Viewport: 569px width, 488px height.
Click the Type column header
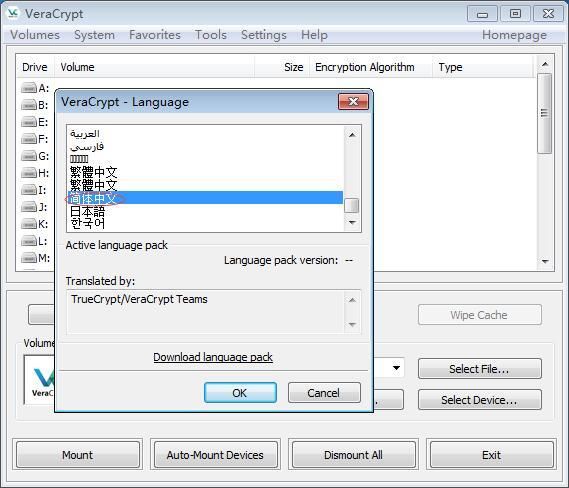(483, 67)
